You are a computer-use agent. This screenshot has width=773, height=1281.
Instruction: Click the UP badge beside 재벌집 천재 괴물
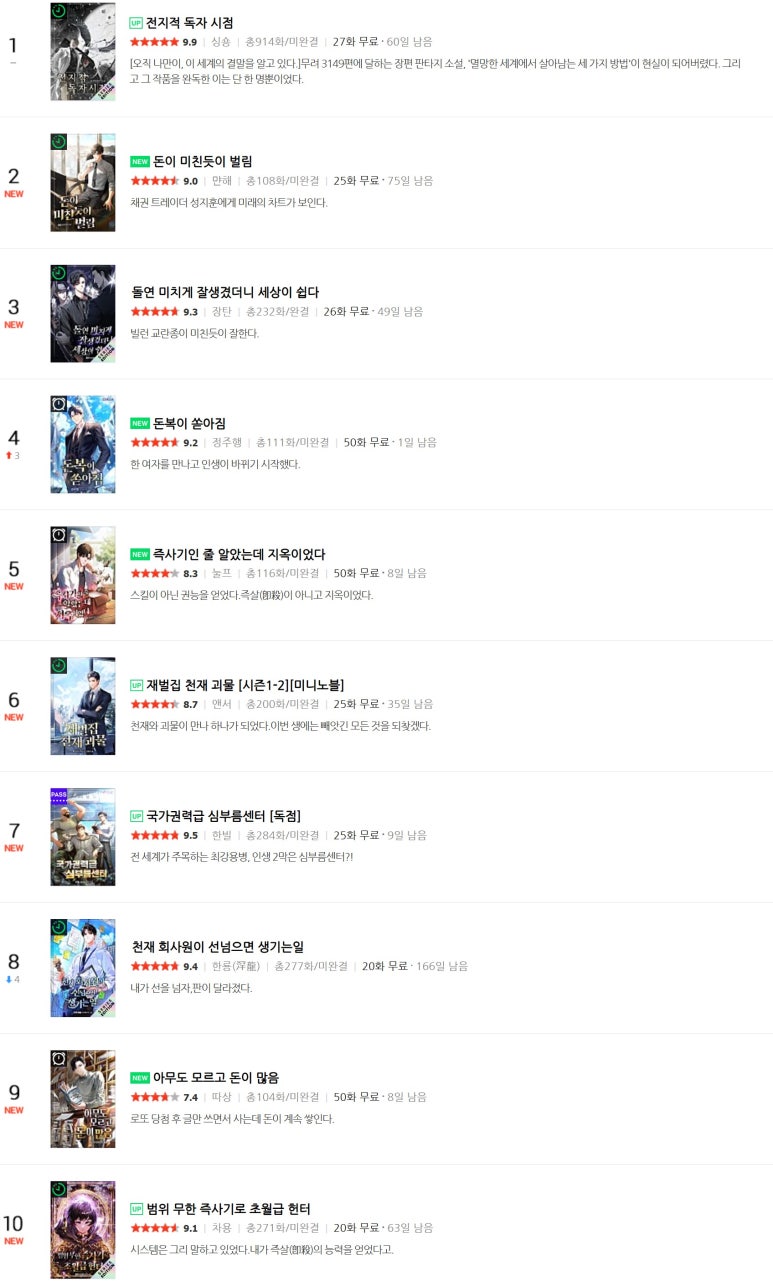pyautogui.click(x=136, y=686)
